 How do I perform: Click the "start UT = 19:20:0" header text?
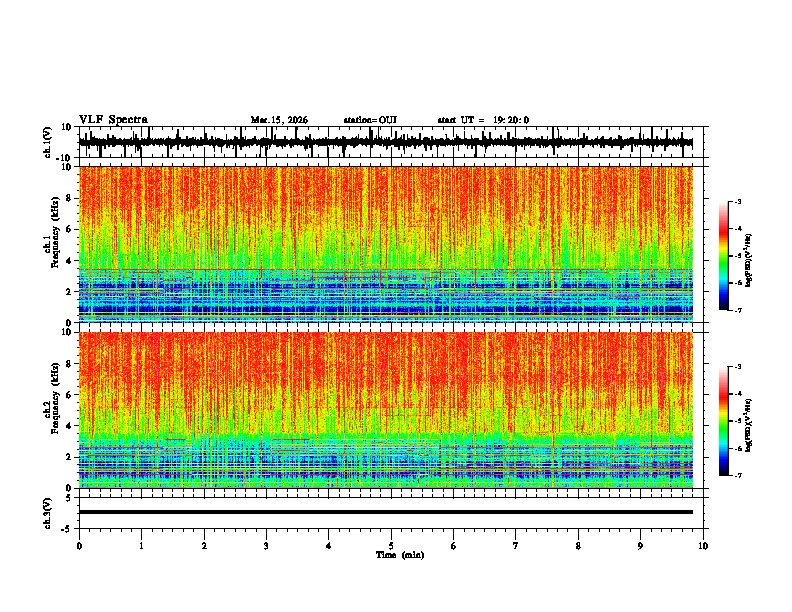(483, 120)
